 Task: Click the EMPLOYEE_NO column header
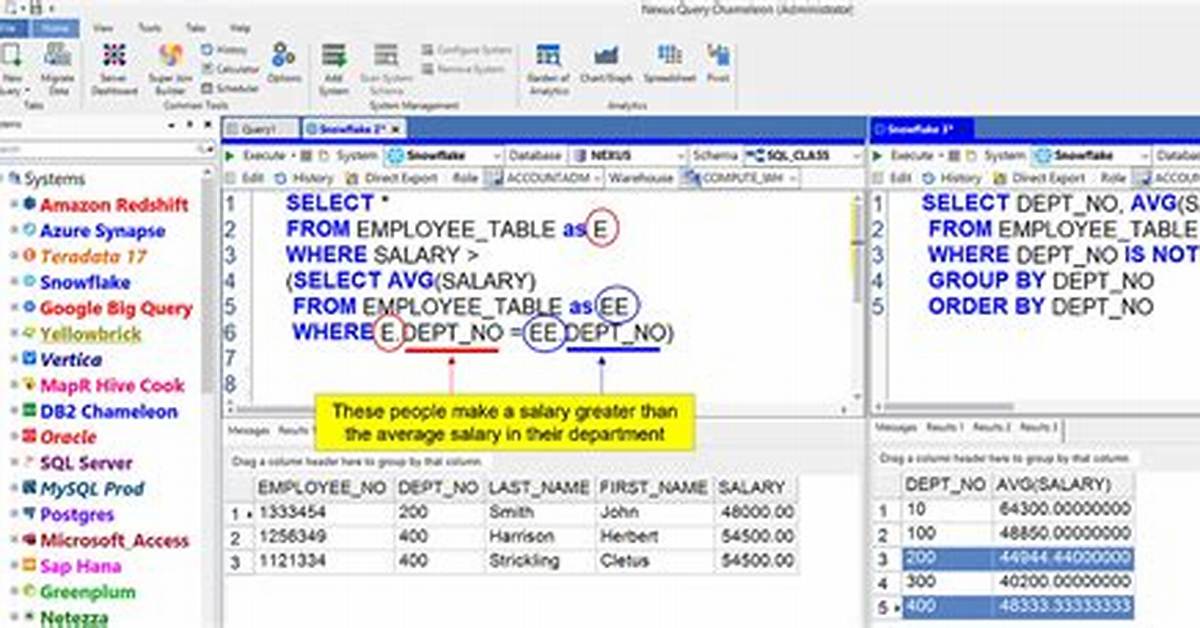[x=323, y=487]
